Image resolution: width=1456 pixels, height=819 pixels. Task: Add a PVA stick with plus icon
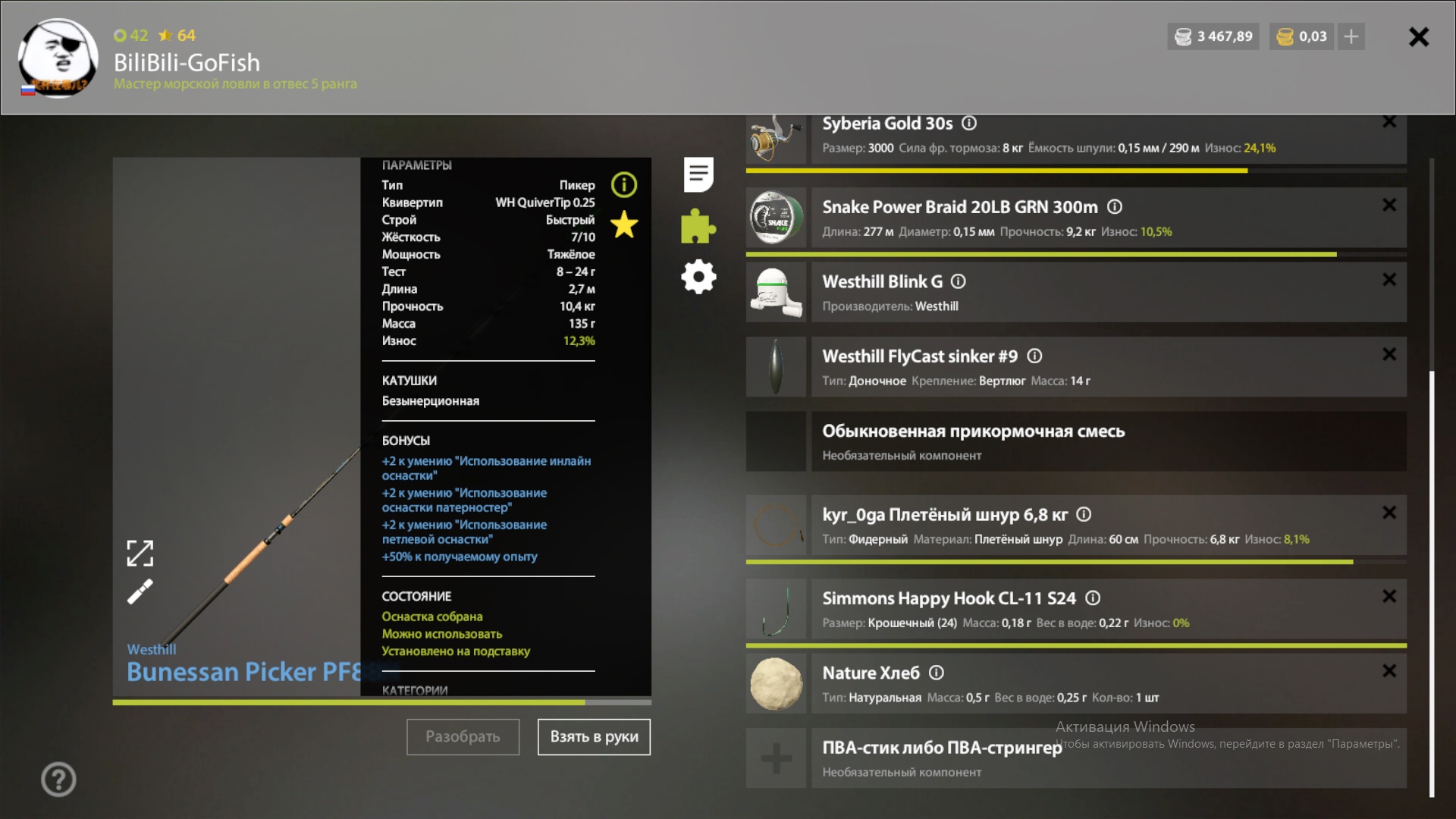(x=776, y=758)
